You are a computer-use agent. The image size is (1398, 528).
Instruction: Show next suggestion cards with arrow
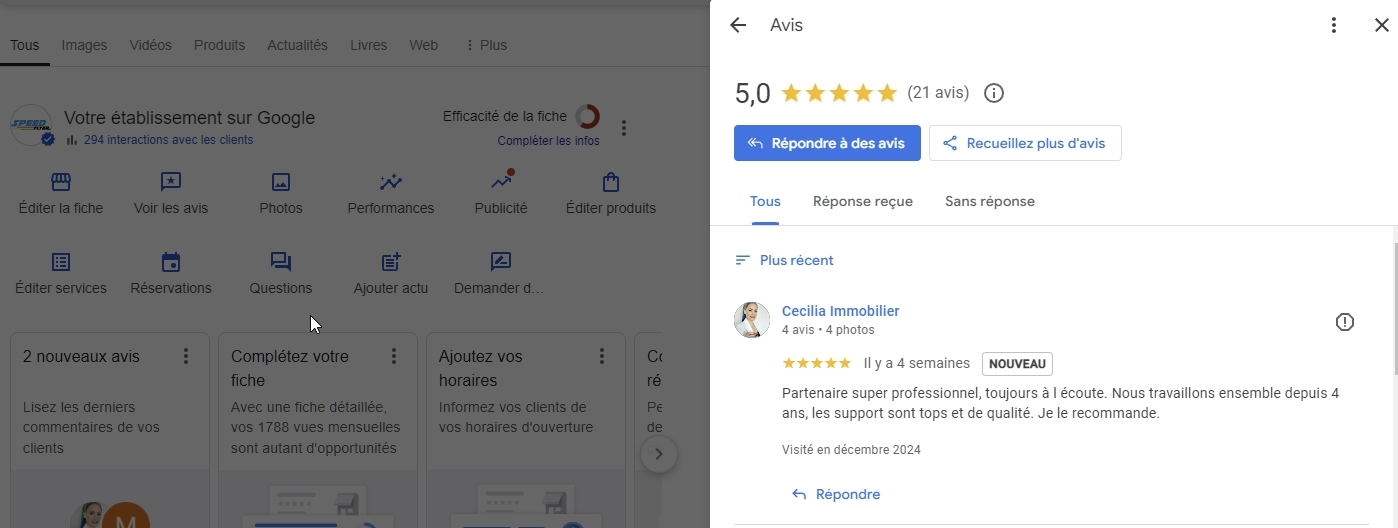[658, 455]
